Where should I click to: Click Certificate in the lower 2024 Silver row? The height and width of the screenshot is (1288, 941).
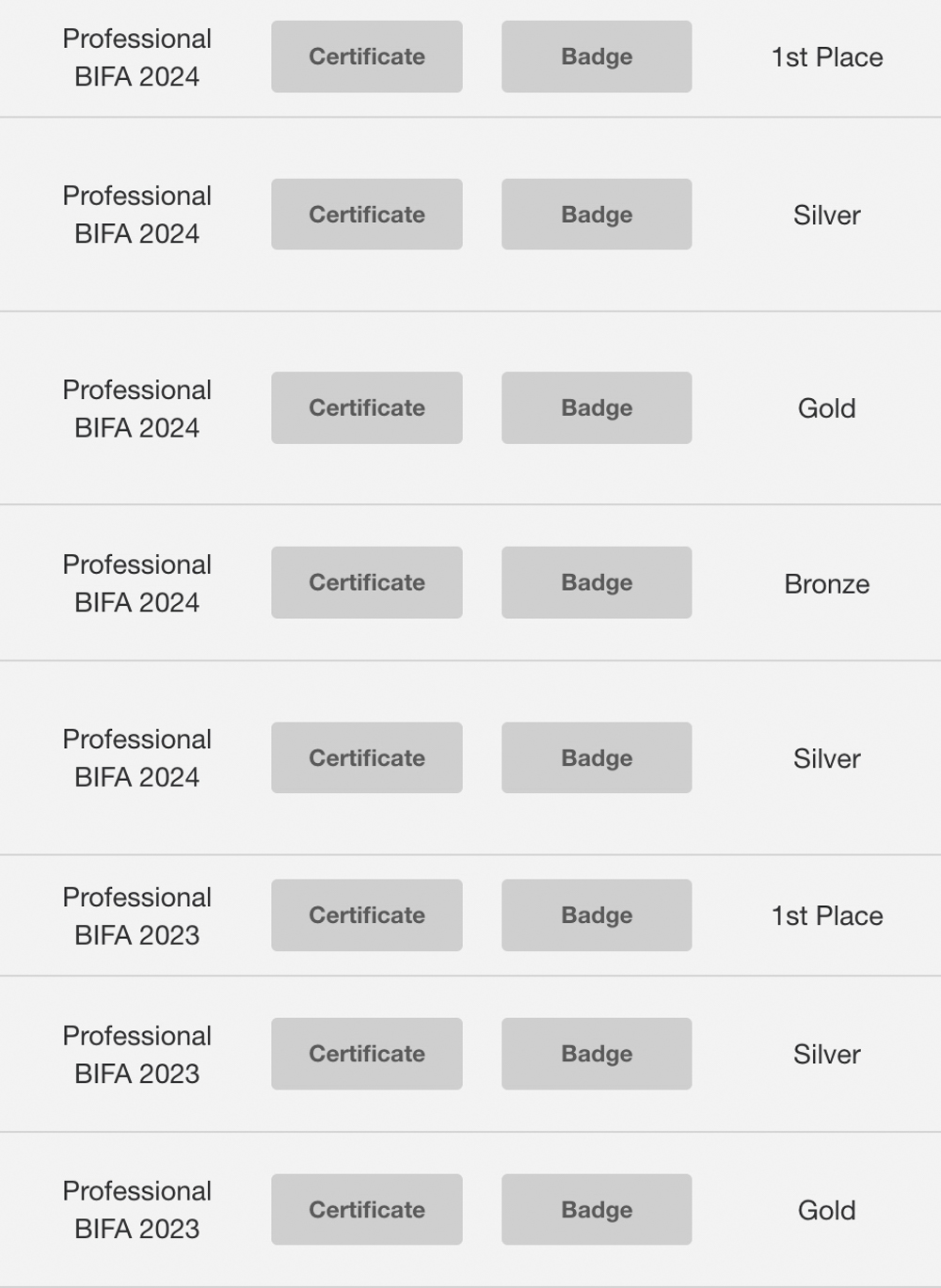(x=366, y=757)
